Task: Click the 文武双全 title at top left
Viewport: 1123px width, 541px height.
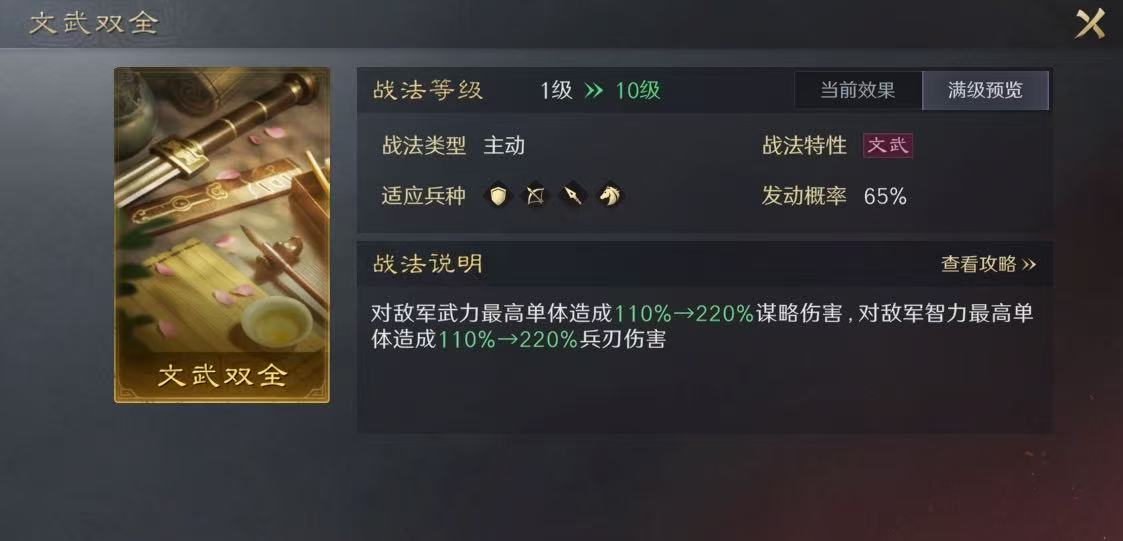Action: (94, 23)
